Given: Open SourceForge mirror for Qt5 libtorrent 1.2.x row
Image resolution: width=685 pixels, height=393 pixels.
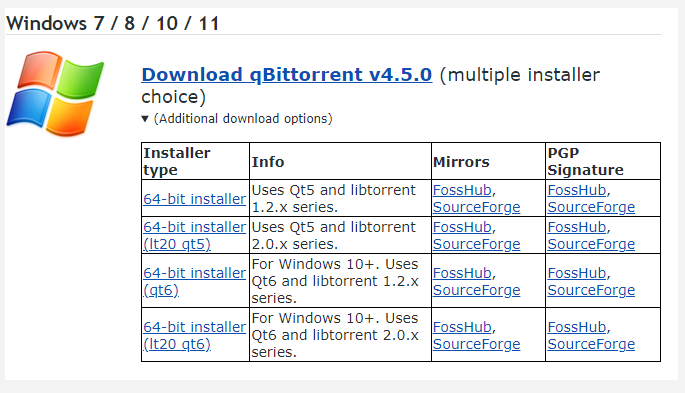Looking at the screenshot, I should coord(477,207).
